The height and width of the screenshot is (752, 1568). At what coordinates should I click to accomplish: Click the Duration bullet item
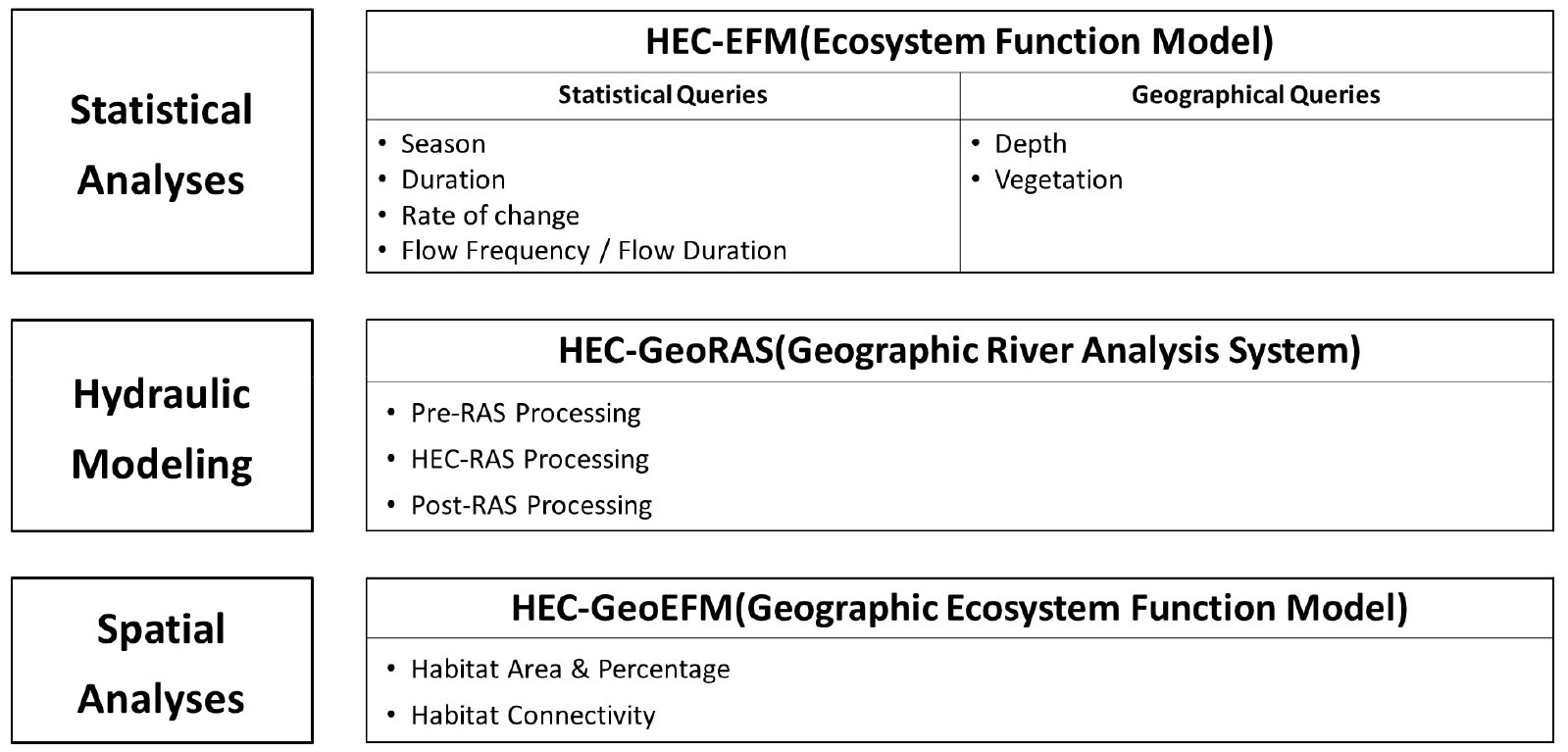coord(453,179)
